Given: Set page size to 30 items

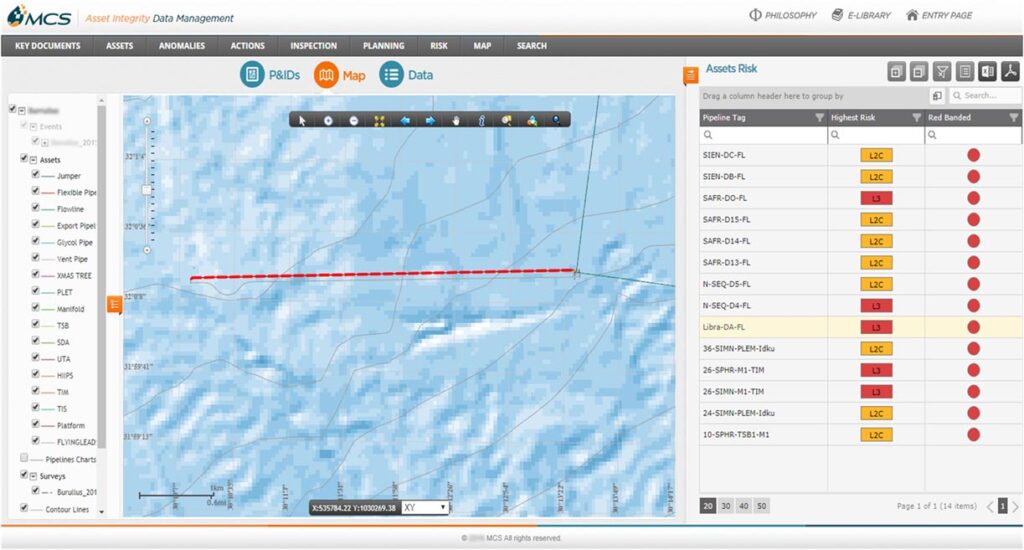Looking at the screenshot, I should point(726,506).
